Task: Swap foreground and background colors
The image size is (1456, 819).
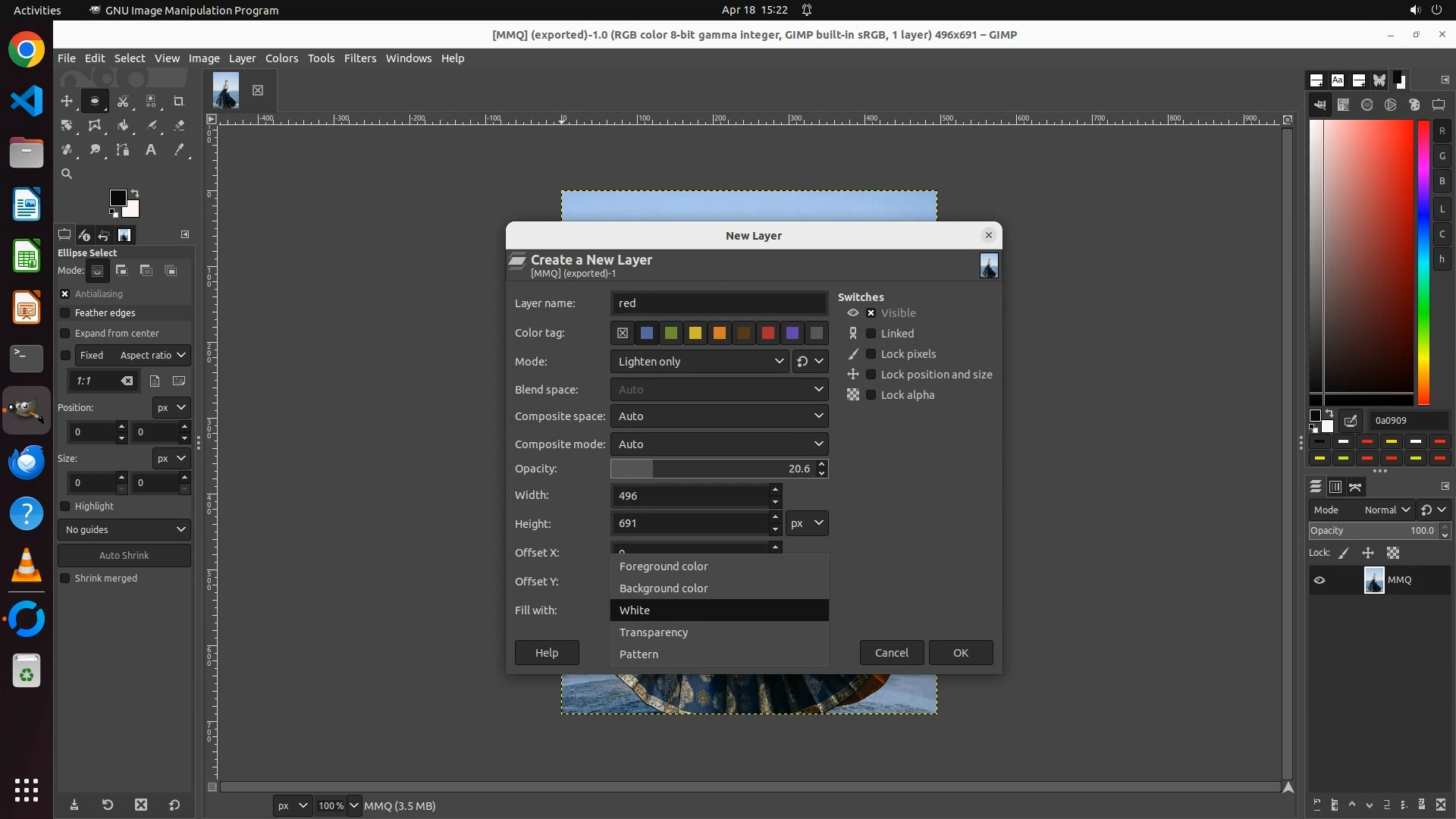Action: pos(135,193)
